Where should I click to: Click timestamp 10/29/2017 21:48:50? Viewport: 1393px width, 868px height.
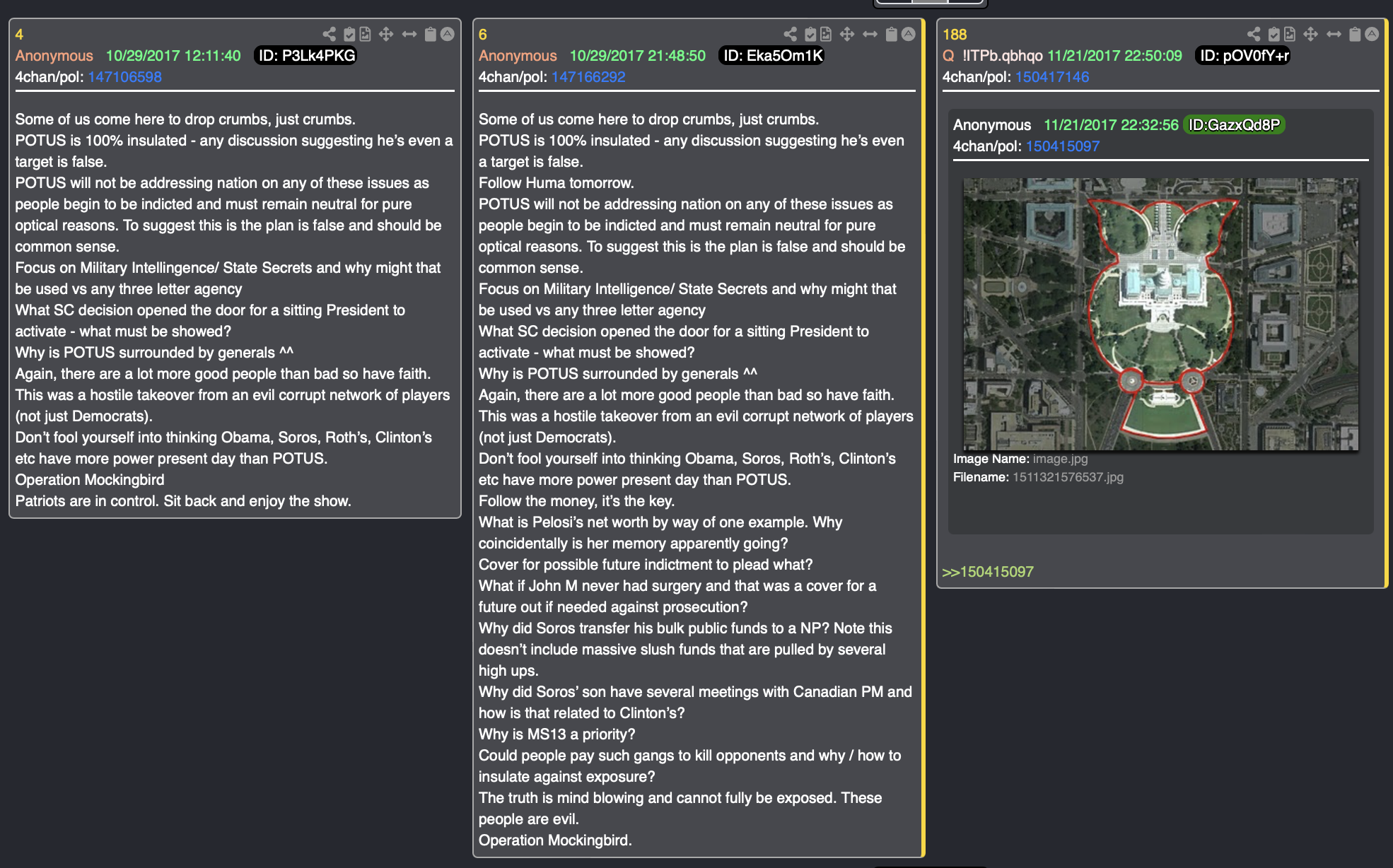(638, 56)
